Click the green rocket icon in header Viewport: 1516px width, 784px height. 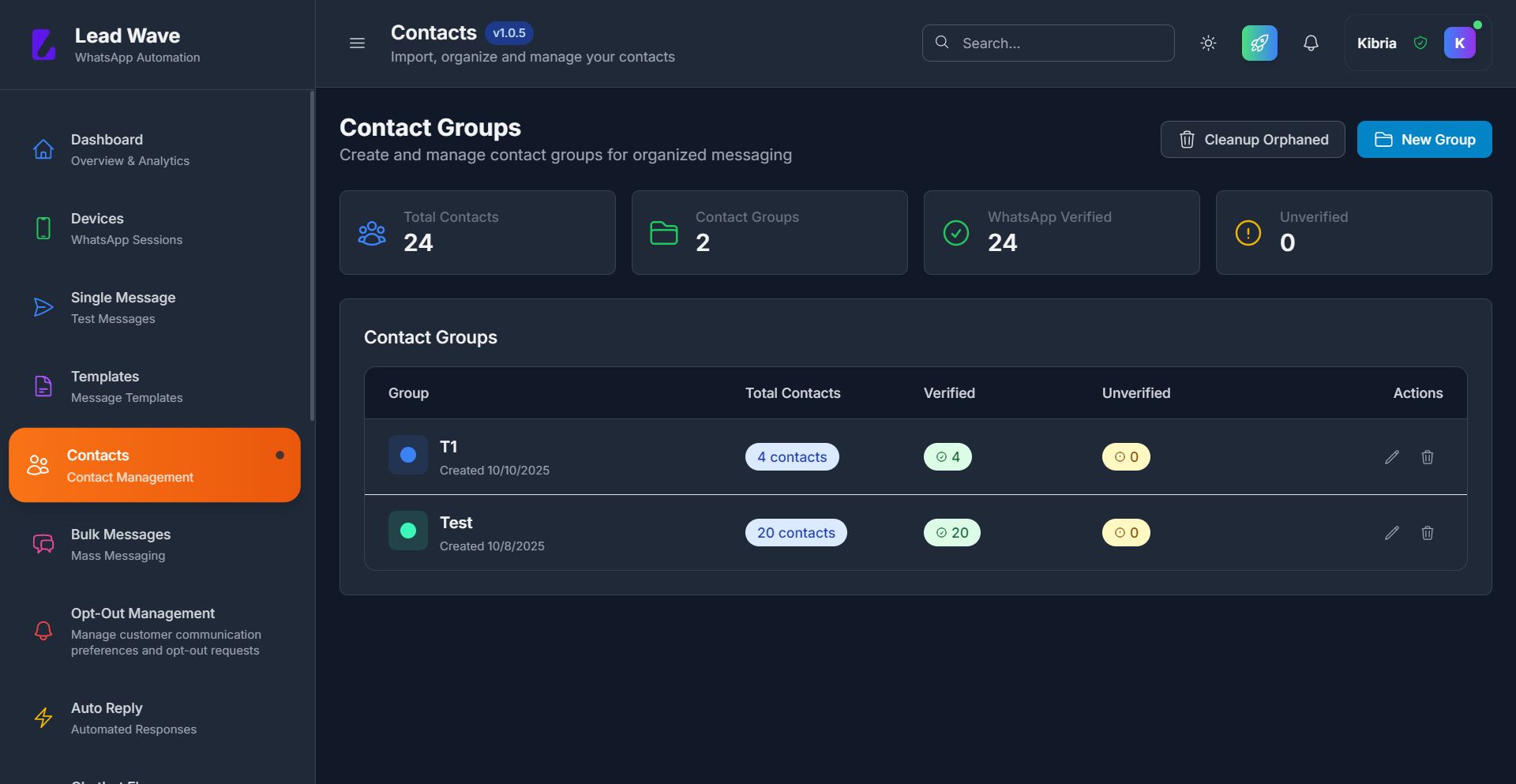click(x=1259, y=43)
